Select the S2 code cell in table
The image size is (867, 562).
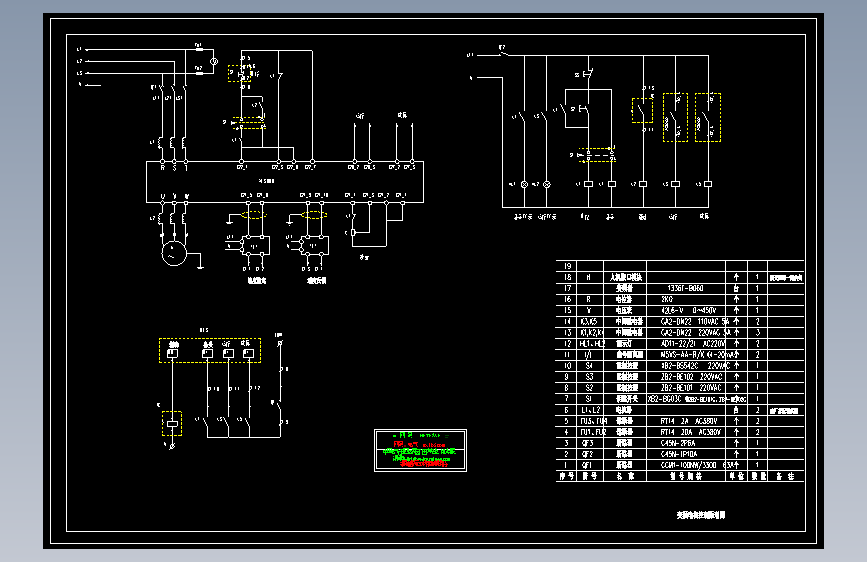click(589, 388)
